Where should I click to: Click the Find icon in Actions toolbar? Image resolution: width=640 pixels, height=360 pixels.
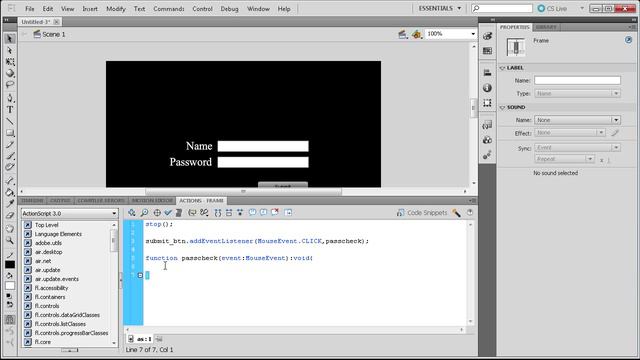(144, 212)
